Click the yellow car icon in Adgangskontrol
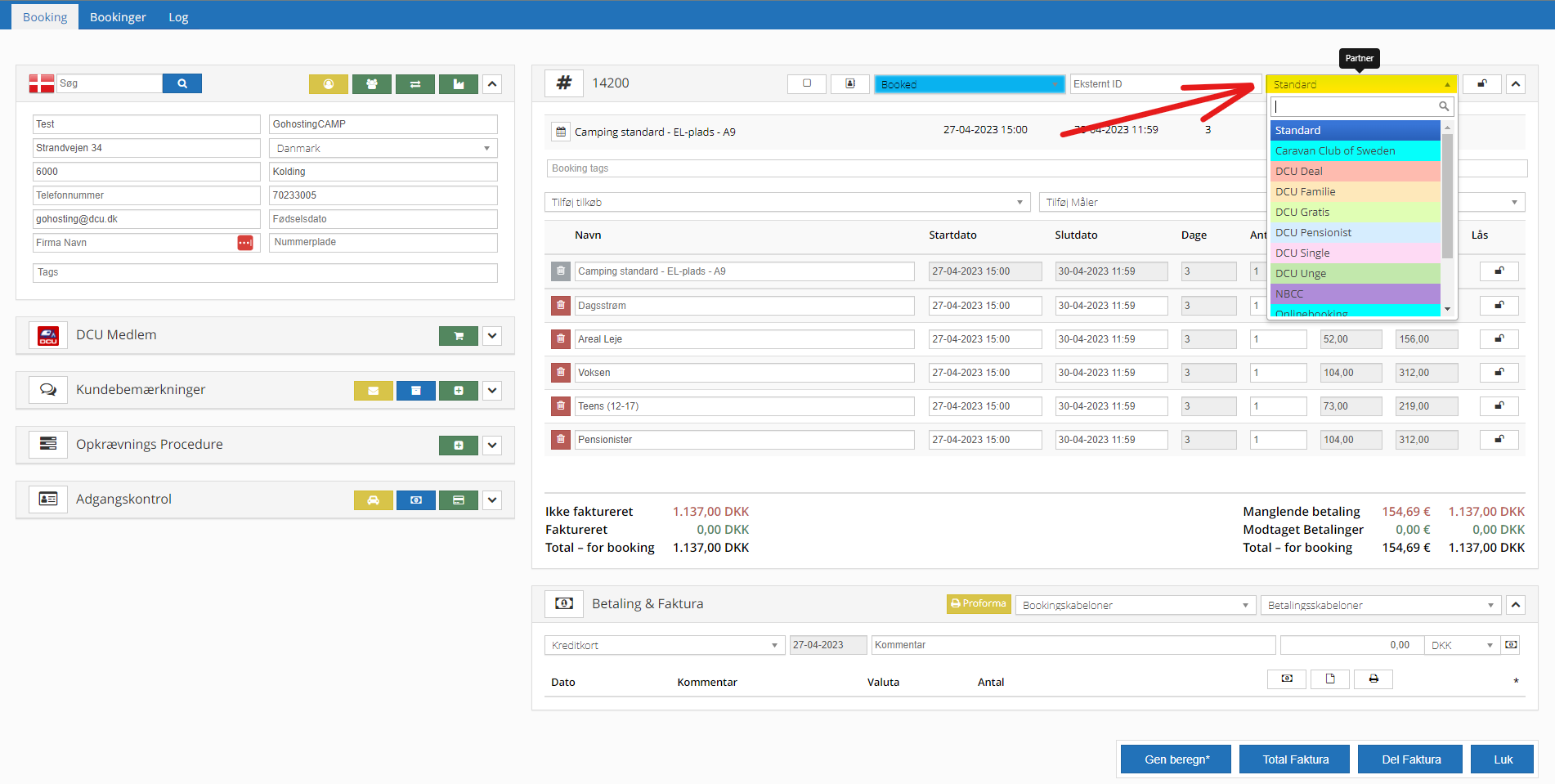Image resolution: width=1555 pixels, height=784 pixels. click(373, 500)
